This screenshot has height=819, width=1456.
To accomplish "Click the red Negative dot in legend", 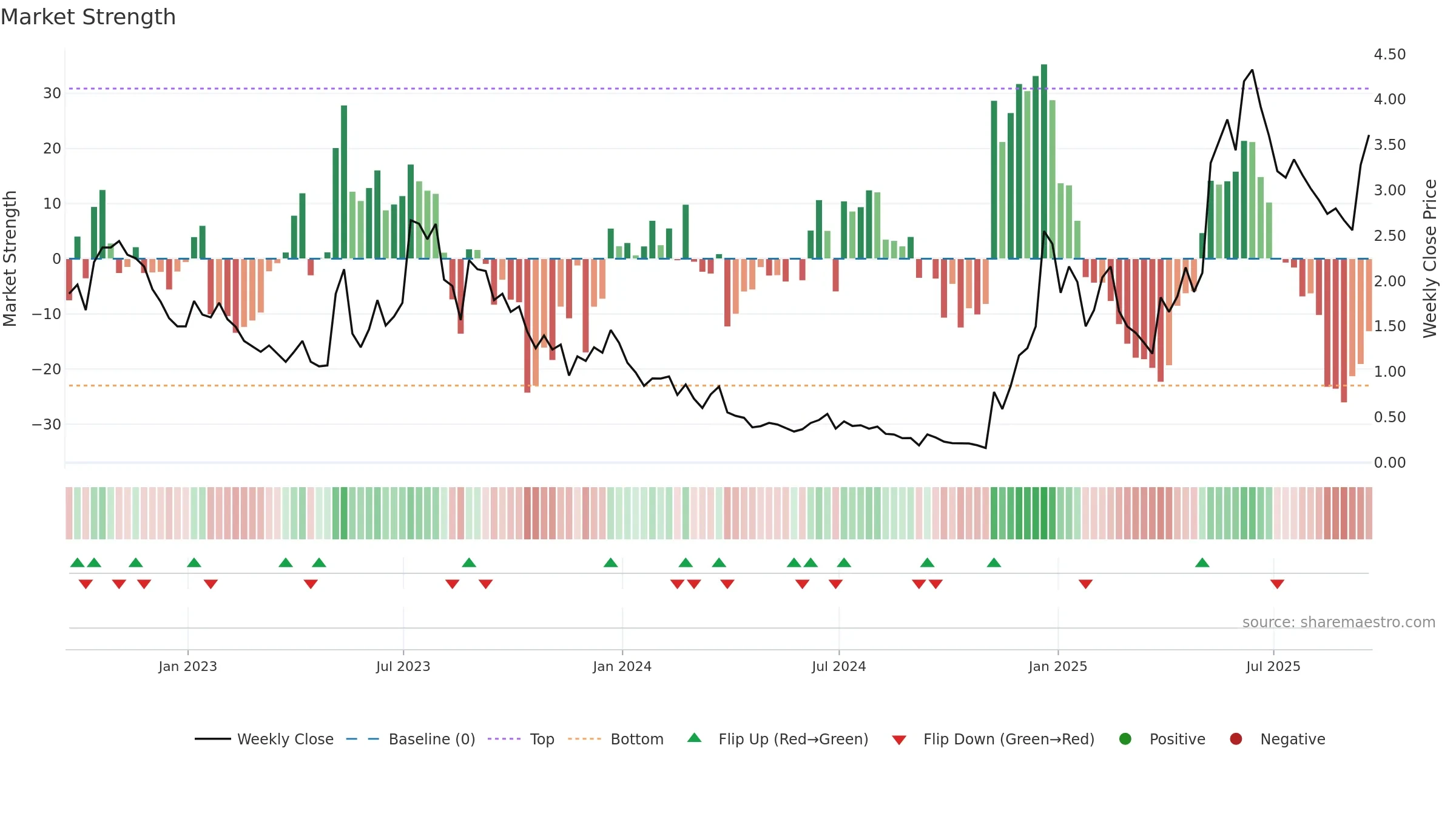I will [x=1236, y=739].
